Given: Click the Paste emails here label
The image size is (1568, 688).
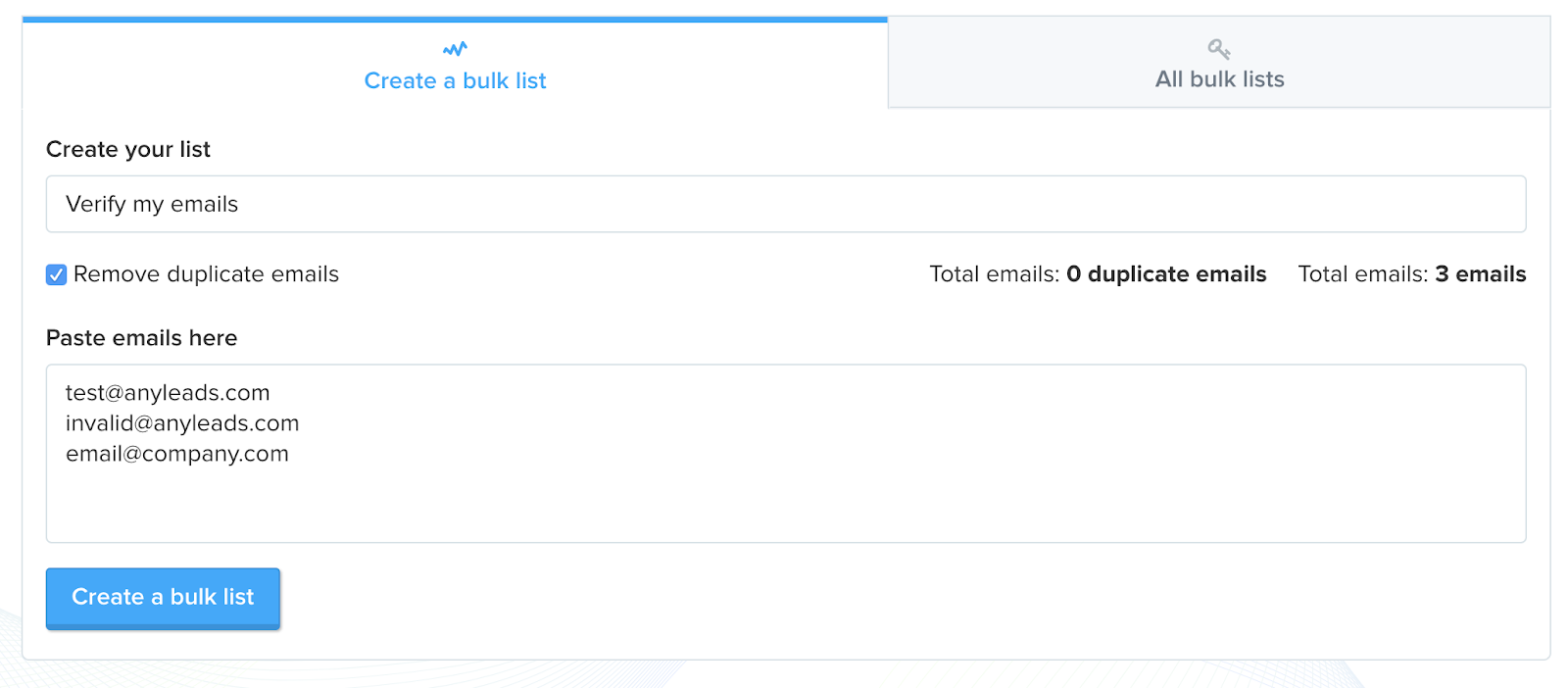Looking at the screenshot, I should point(142,338).
